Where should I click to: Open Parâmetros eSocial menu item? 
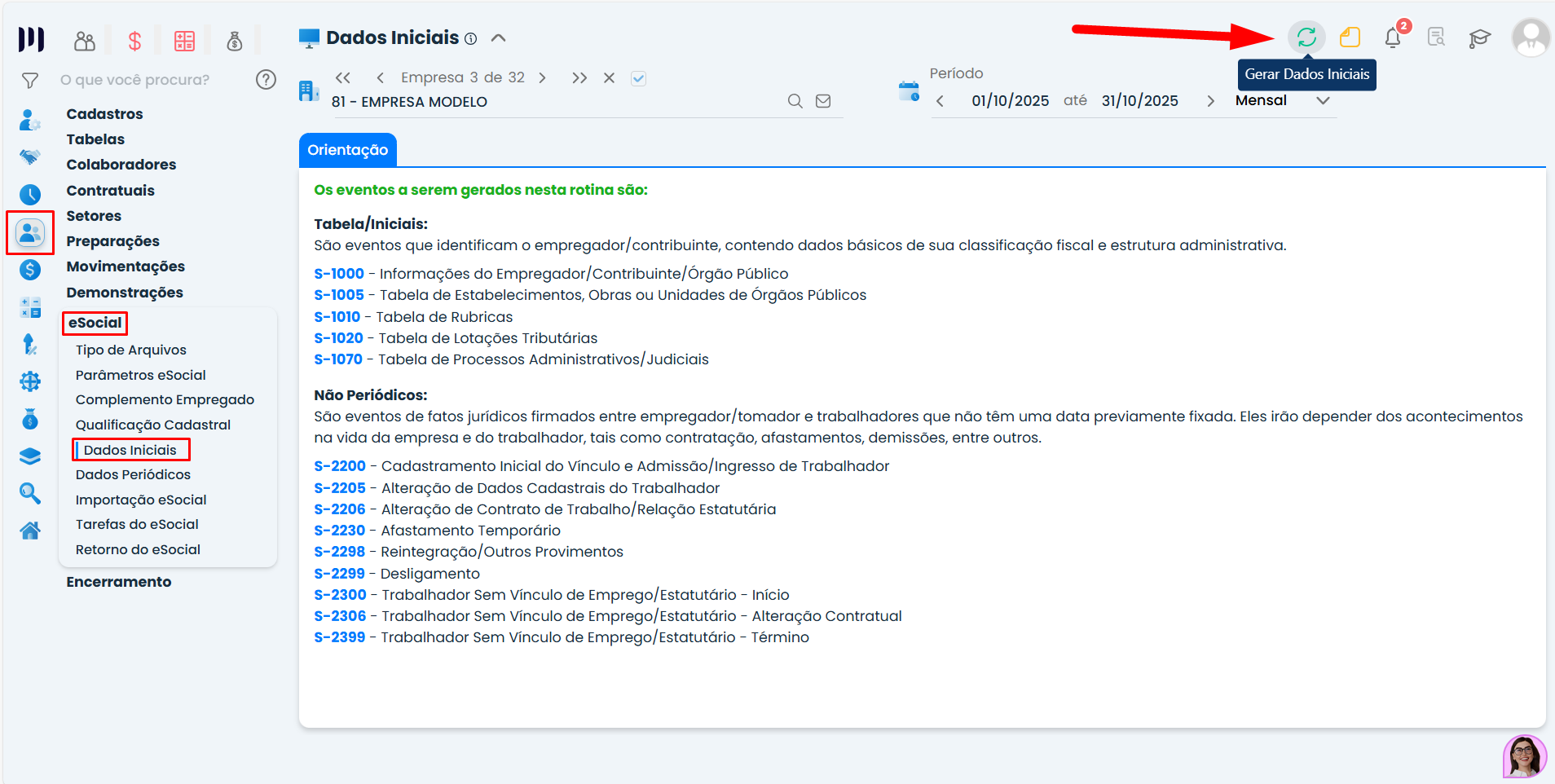[x=140, y=375]
